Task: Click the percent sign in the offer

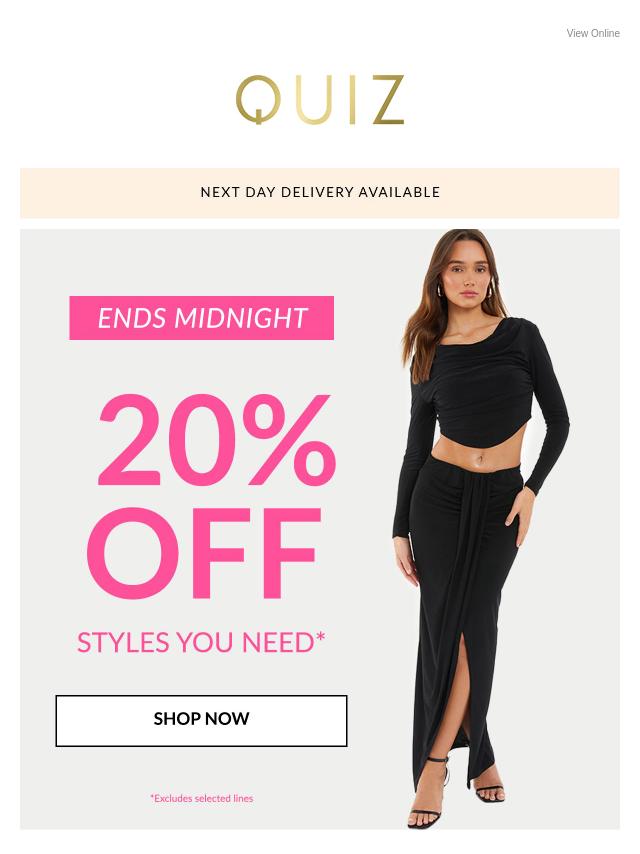Action: [289, 440]
